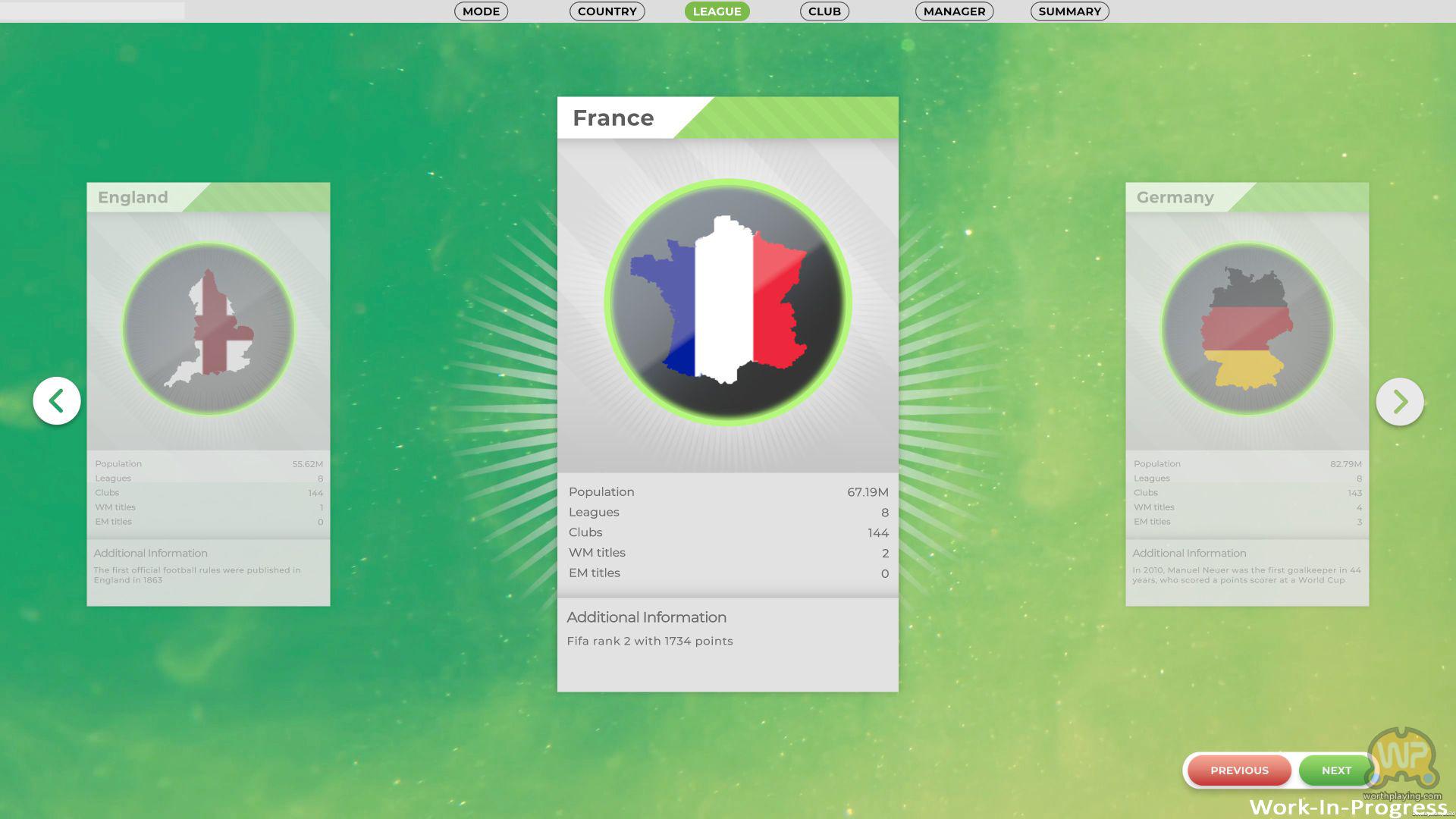Jump to the SUMMARY step tab
The height and width of the screenshot is (819, 1456).
[1069, 11]
